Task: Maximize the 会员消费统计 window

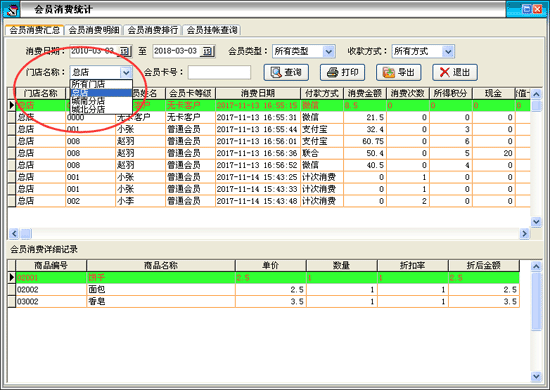Action: [527, 9]
